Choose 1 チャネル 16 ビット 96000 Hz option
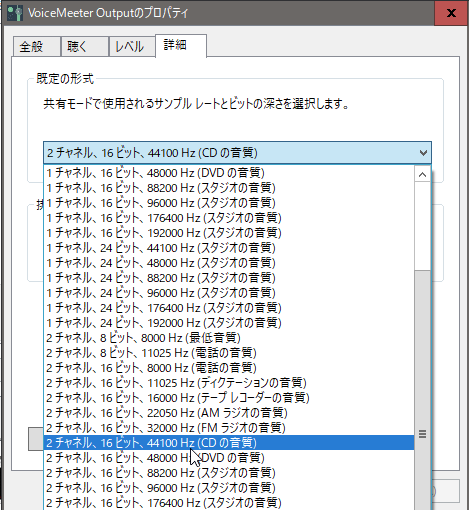The image size is (469, 510). pyautogui.click(x=229, y=203)
